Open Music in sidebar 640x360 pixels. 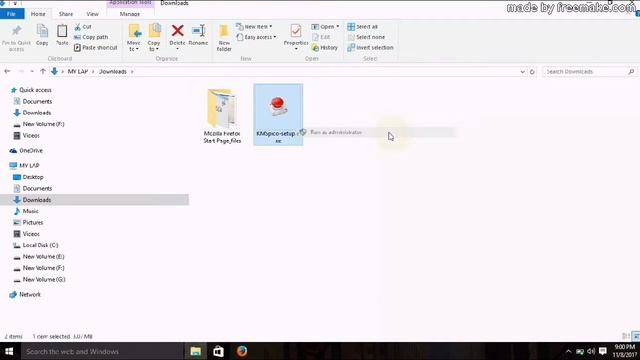click(31, 211)
